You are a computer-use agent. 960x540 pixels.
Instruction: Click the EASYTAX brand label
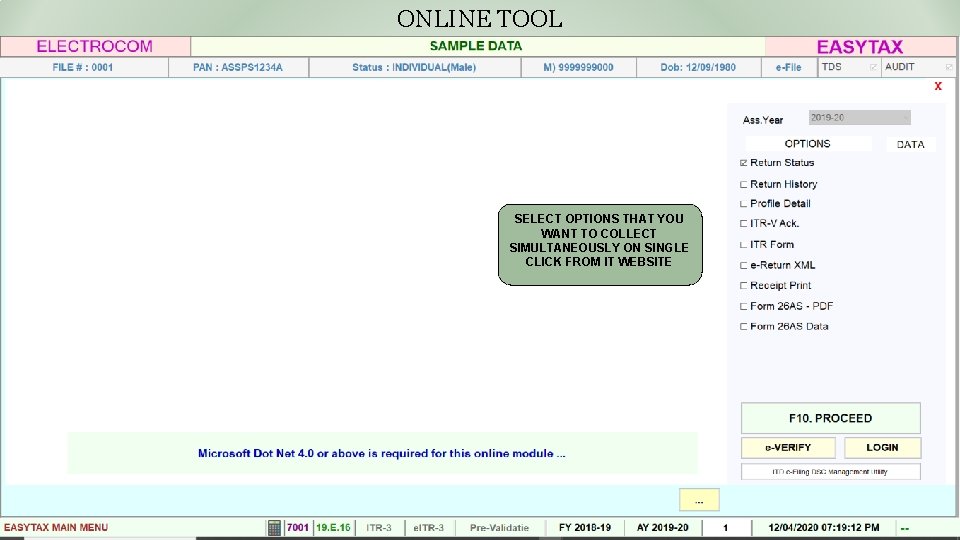click(860, 47)
